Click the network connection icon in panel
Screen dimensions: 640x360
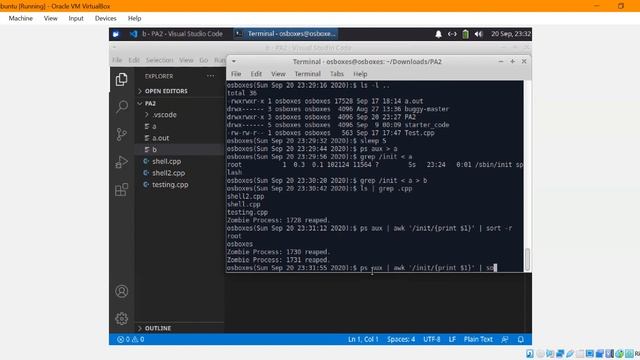tap(452, 34)
